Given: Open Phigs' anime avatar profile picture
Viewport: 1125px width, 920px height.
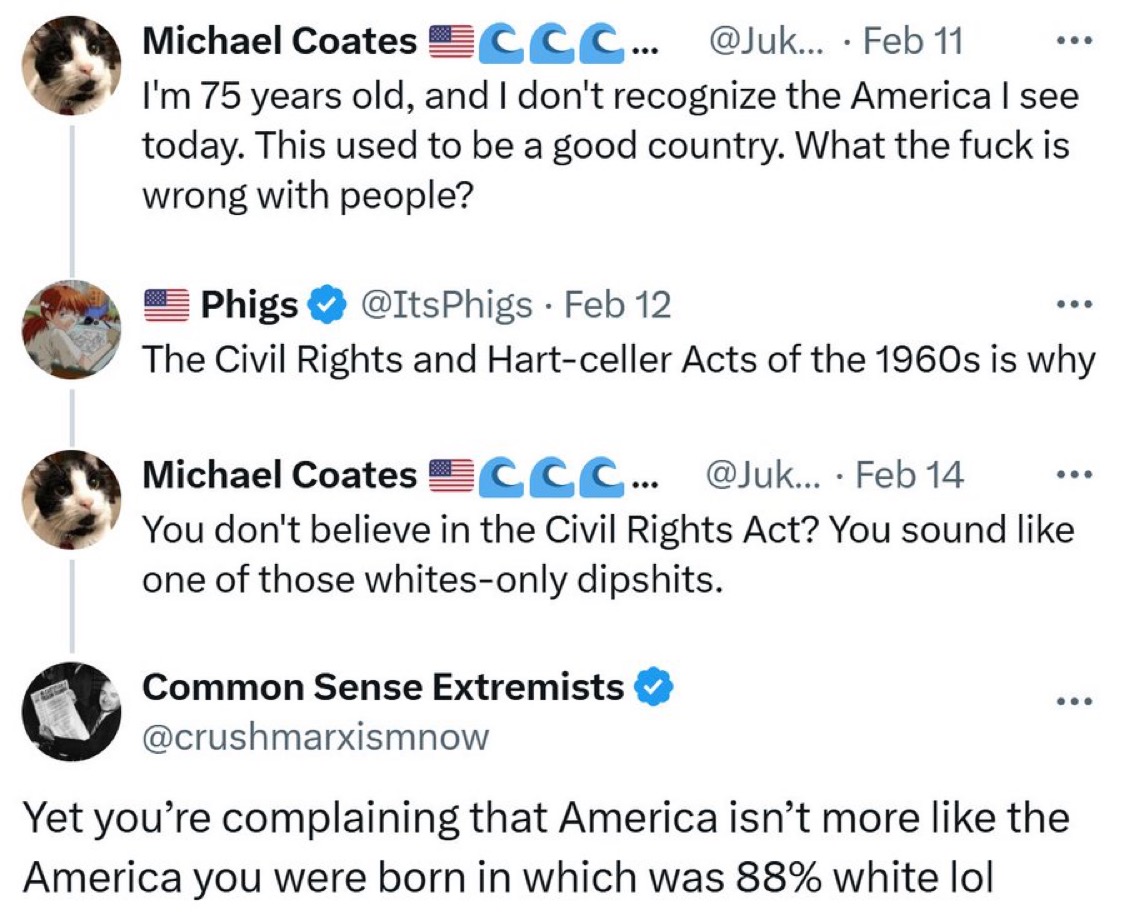Looking at the screenshot, I should (72, 329).
